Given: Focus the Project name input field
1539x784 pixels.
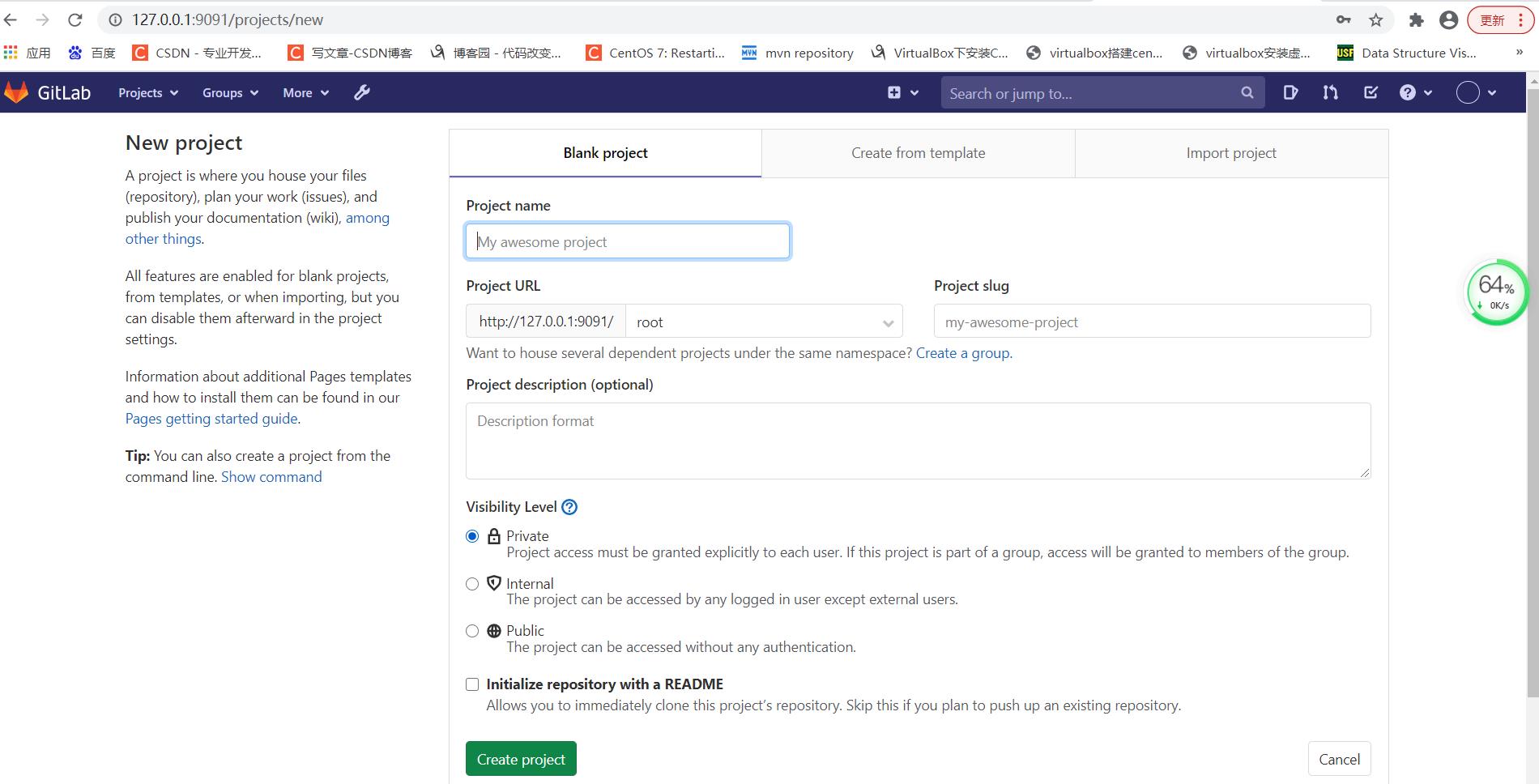Looking at the screenshot, I should coord(628,241).
